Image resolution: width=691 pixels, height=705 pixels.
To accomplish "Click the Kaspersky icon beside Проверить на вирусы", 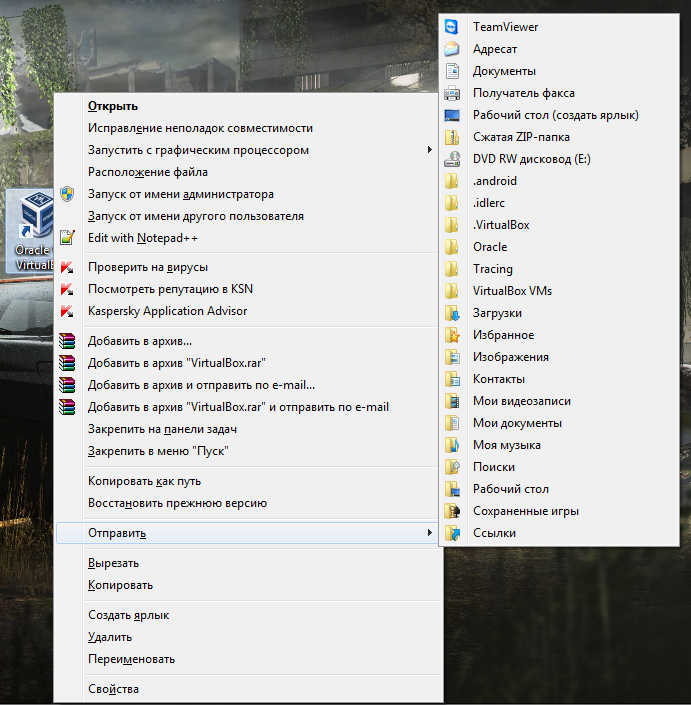I will coord(67,267).
